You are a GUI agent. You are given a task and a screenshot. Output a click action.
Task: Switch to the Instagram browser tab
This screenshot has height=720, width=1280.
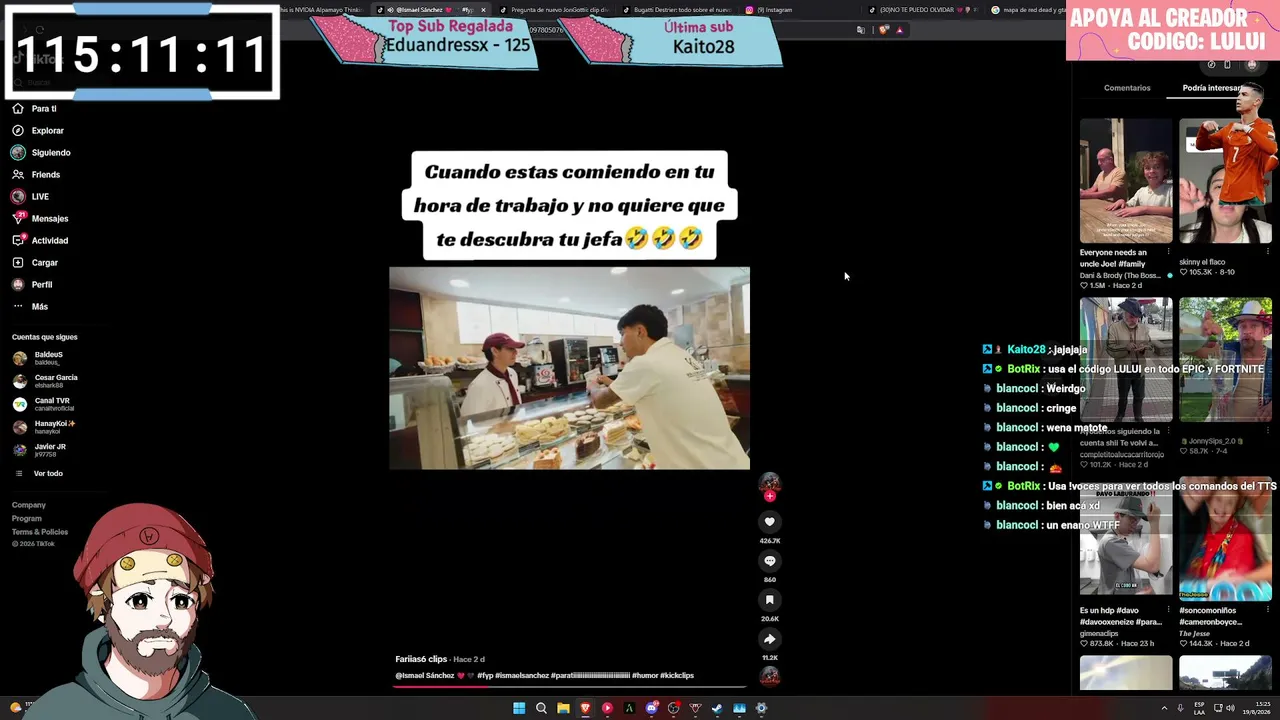click(x=800, y=10)
